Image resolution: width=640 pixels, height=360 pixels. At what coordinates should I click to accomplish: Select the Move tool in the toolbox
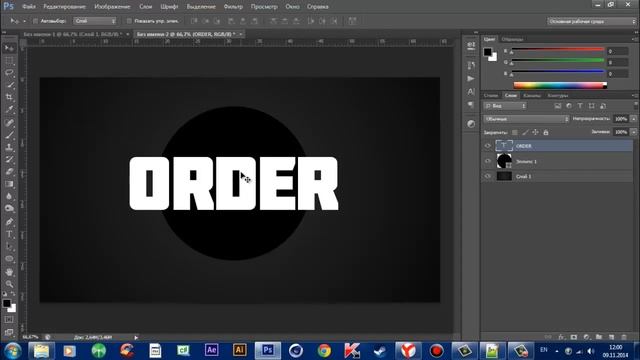coord(9,48)
